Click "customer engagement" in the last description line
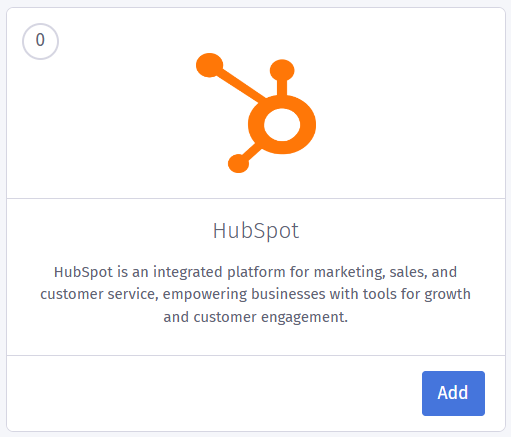Screen dimensions: 511x437 [x=271, y=317]
